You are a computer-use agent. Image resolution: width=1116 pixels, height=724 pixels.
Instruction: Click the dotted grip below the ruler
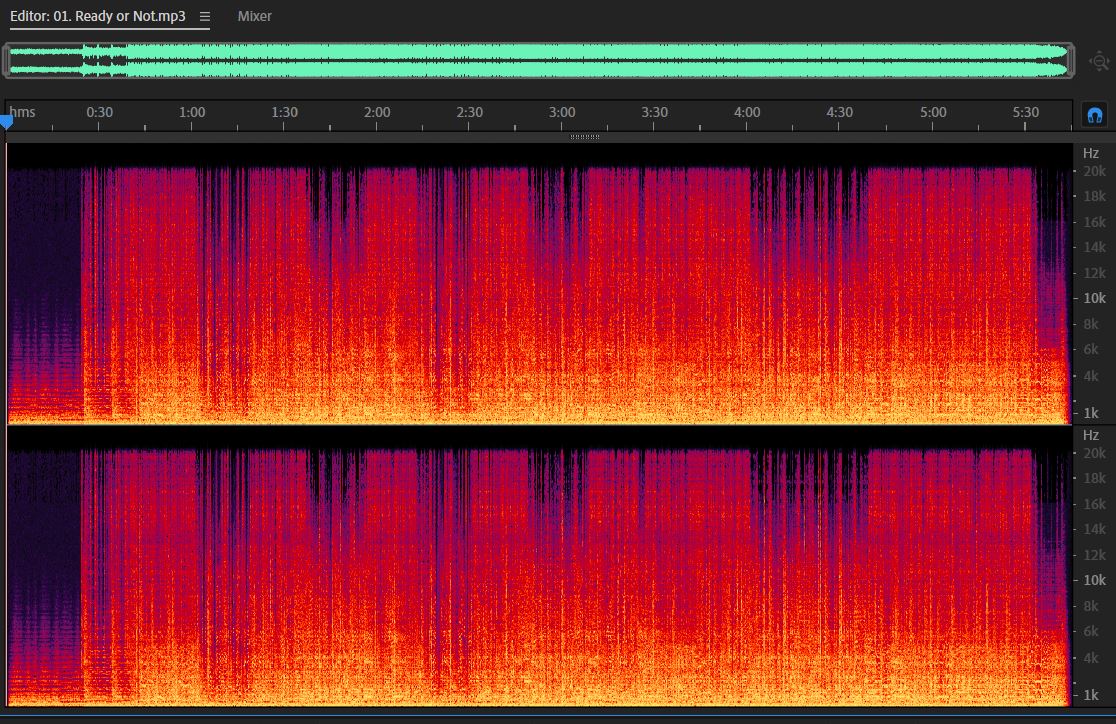584,137
